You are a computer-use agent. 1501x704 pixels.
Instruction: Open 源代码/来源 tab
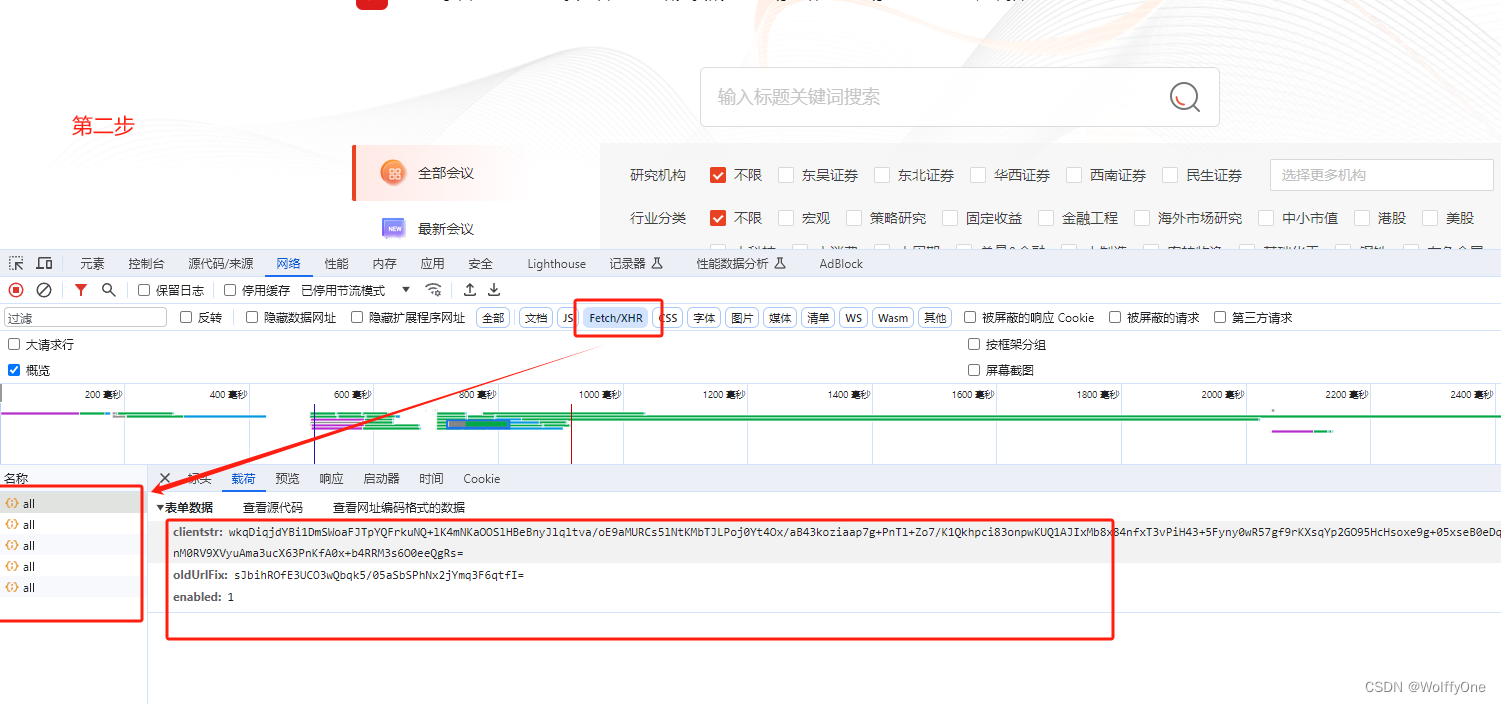pos(220,264)
